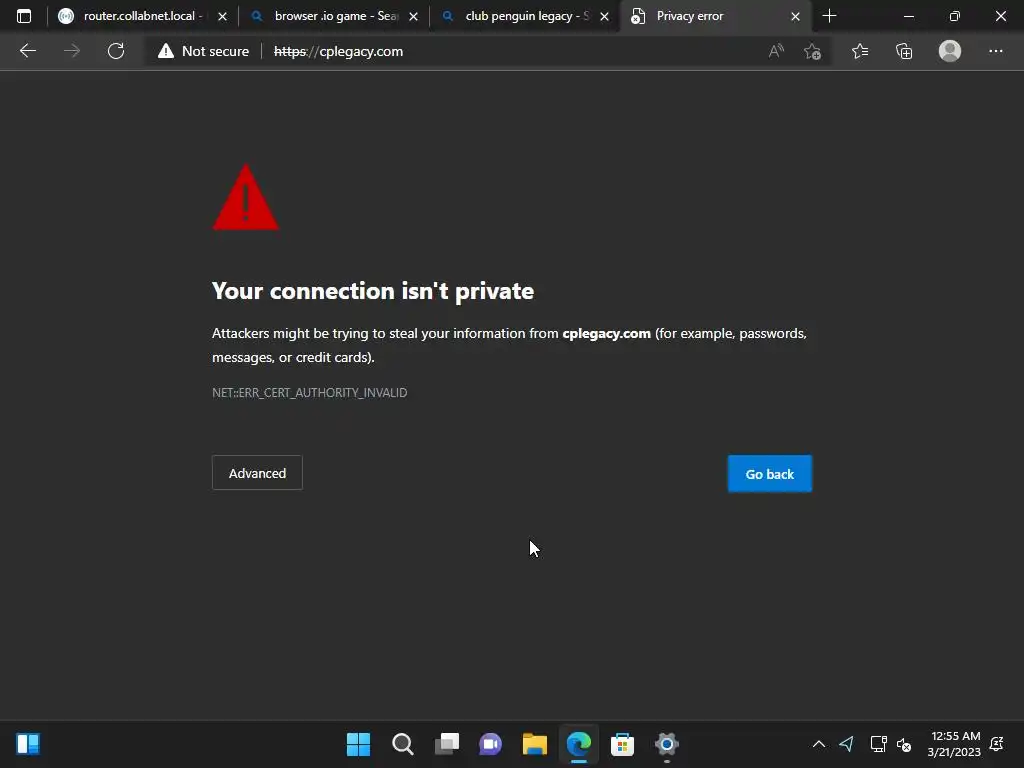Click the forward navigation arrow
Screen dimensions: 1024x768
click(72, 51)
